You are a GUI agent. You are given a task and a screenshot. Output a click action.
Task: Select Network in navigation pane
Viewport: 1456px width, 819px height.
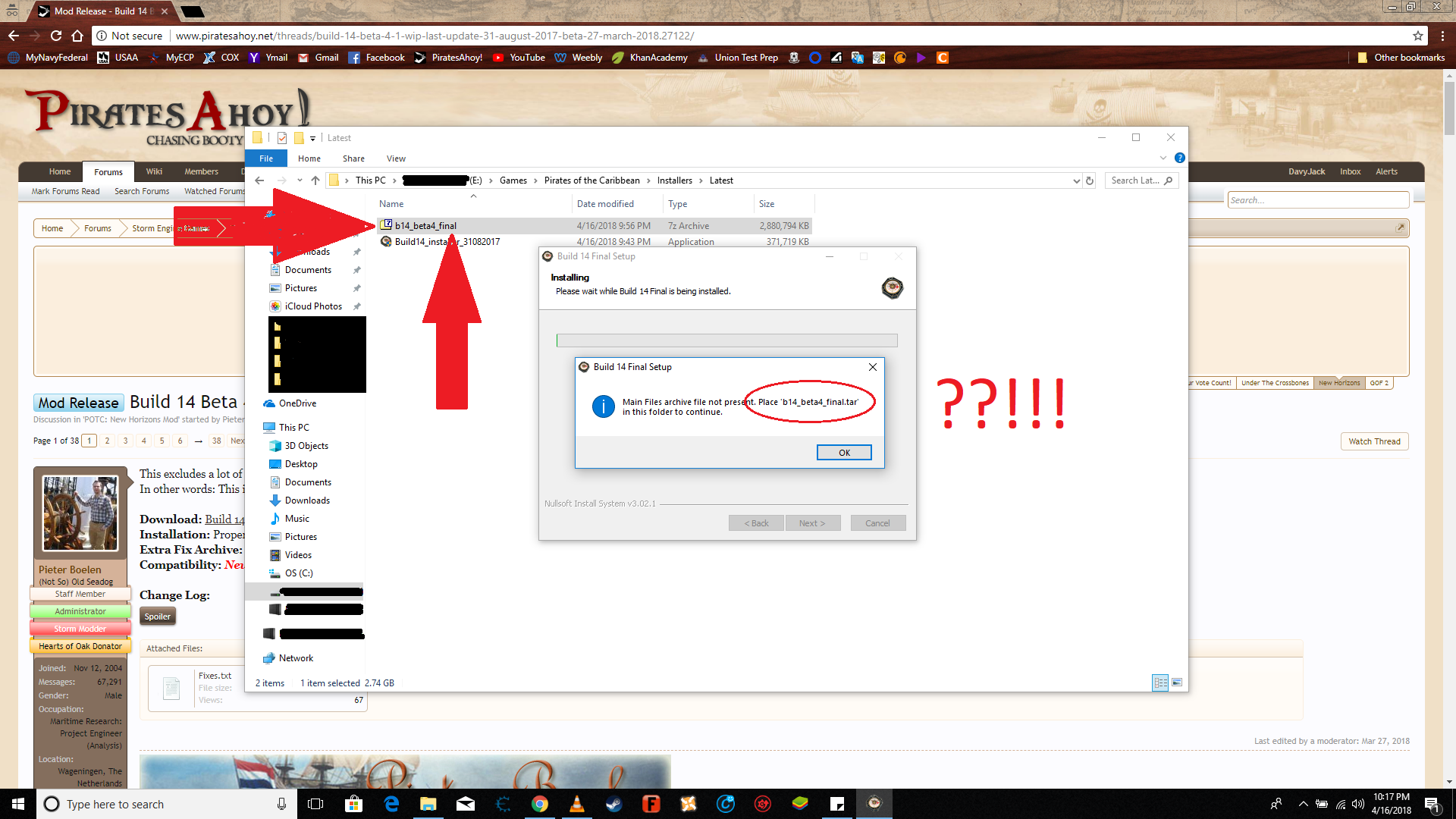[x=296, y=658]
